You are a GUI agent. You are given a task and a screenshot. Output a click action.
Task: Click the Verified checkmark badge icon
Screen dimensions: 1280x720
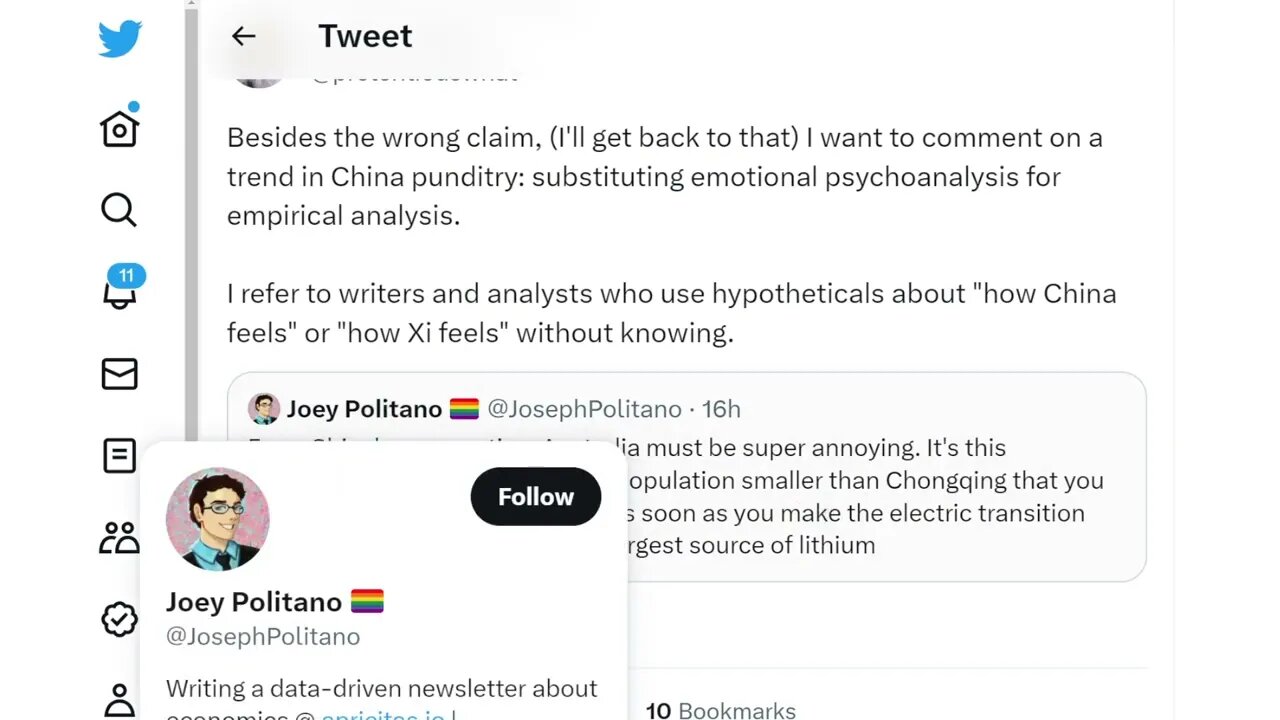119,620
